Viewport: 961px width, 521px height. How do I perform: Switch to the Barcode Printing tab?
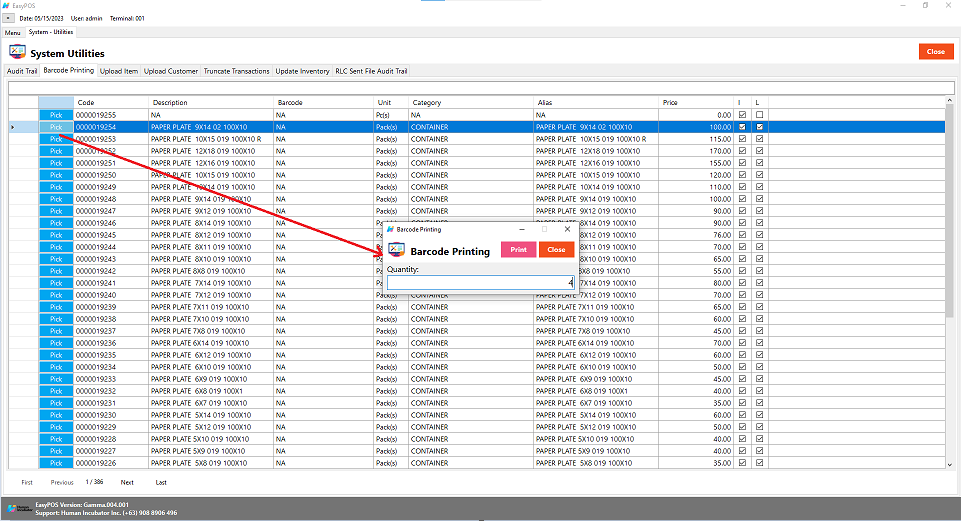coord(69,70)
